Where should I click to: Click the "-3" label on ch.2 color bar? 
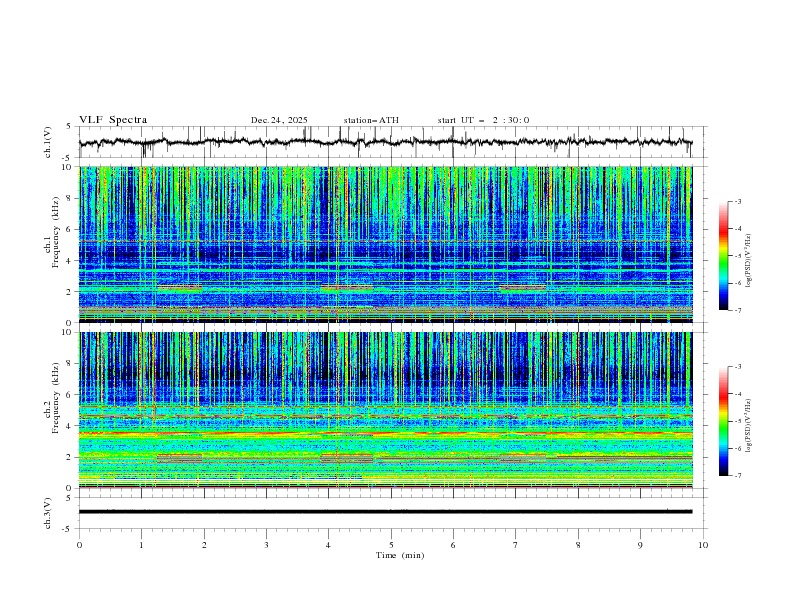point(737,367)
